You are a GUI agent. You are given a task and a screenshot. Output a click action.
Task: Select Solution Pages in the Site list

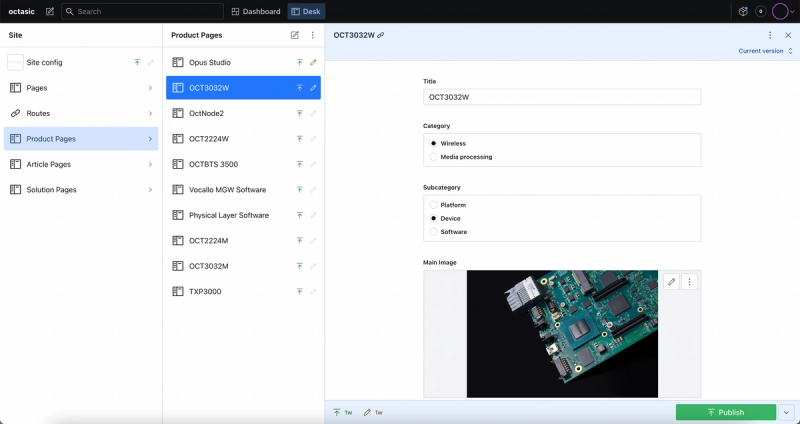tap(81, 190)
